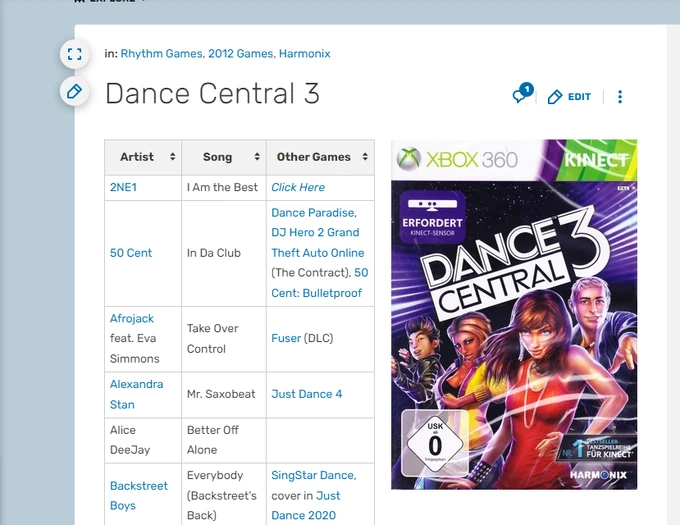This screenshot has height=525, width=680.
Task: Open Backstreet Boys artist link
Action: coord(139,496)
